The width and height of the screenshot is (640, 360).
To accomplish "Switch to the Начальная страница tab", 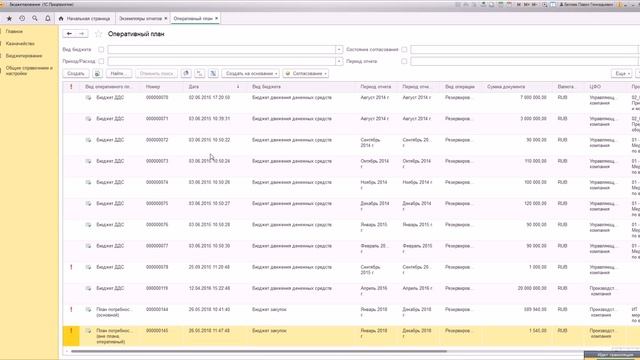I will (x=84, y=18).
